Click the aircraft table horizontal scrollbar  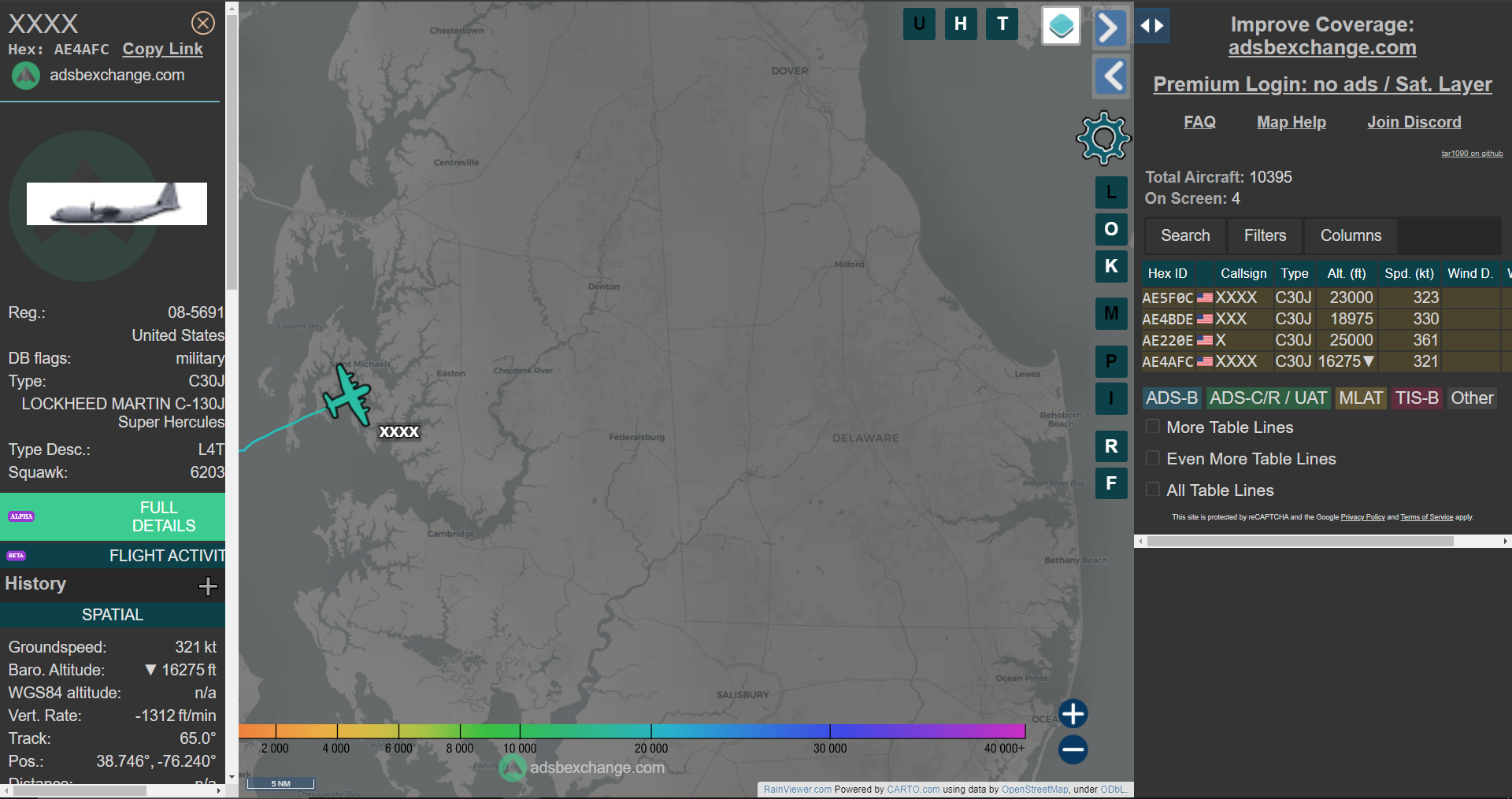pos(1300,542)
